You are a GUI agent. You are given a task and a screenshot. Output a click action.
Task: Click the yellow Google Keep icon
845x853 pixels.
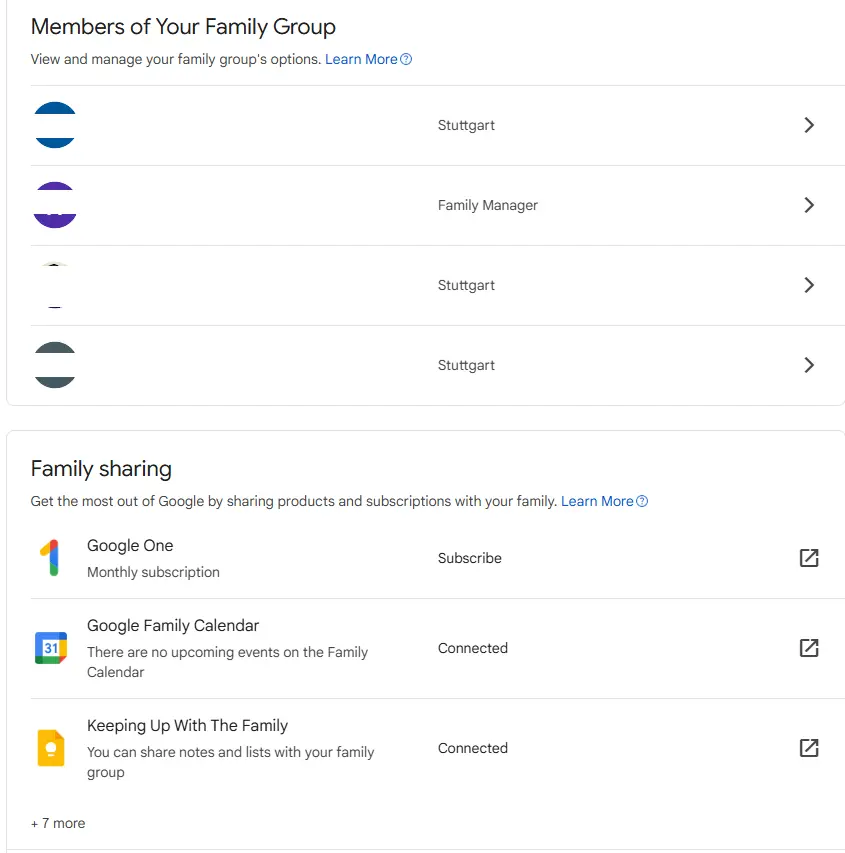coord(51,748)
